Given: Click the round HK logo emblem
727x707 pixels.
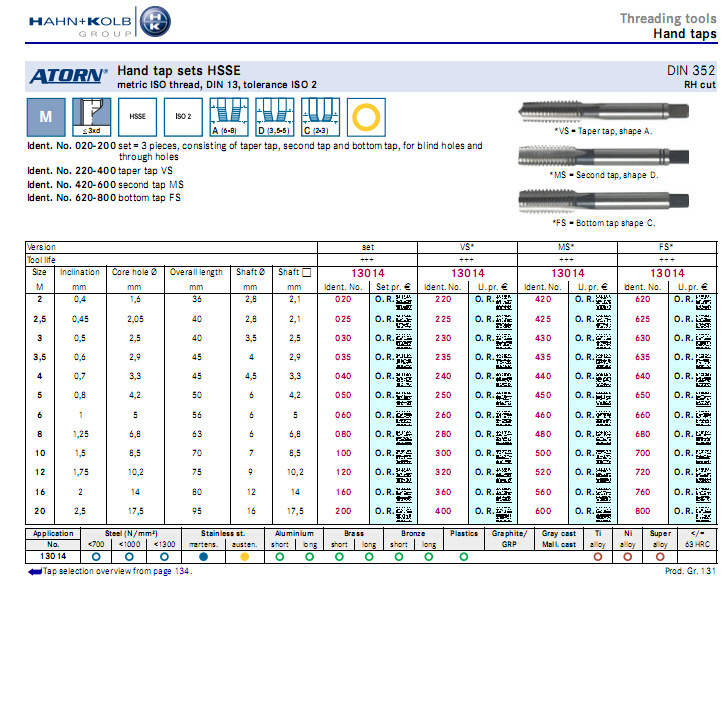Looking at the screenshot, I should coord(155,21).
